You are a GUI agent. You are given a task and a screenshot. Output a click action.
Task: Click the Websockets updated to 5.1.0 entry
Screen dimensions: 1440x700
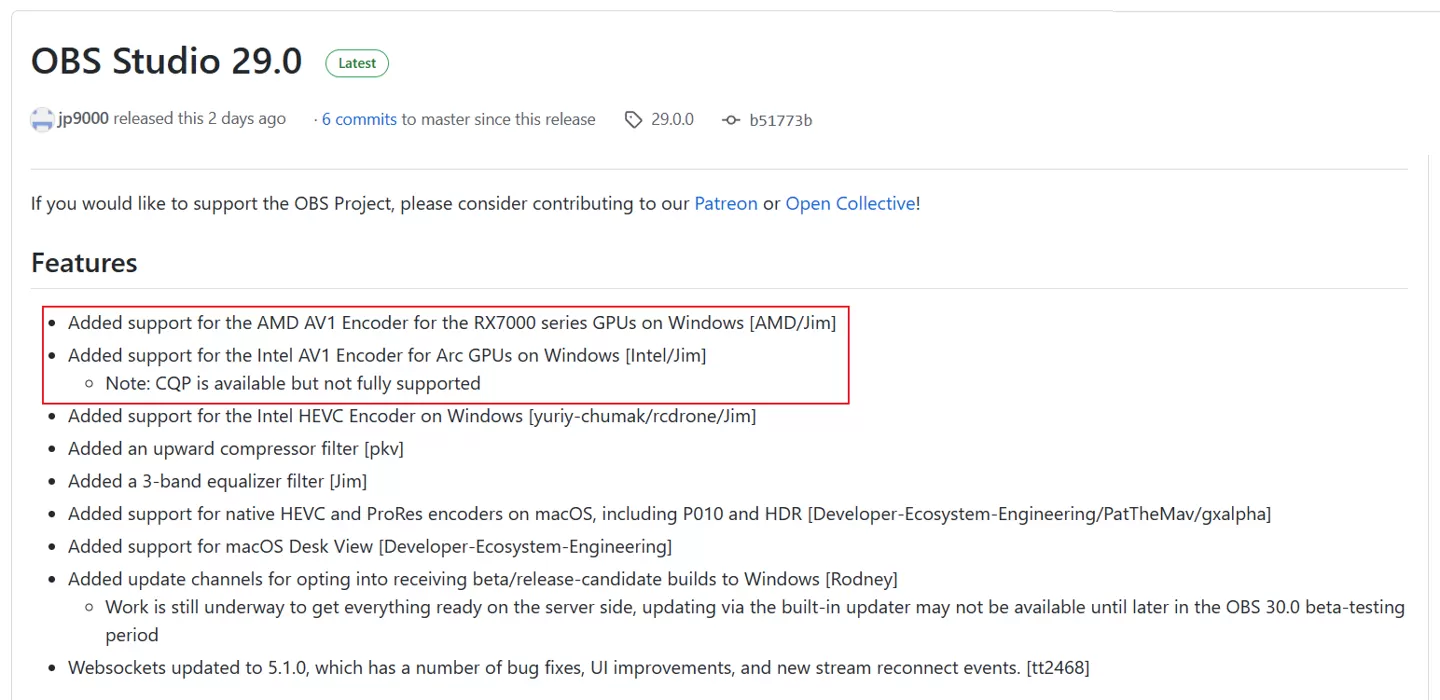pos(578,667)
